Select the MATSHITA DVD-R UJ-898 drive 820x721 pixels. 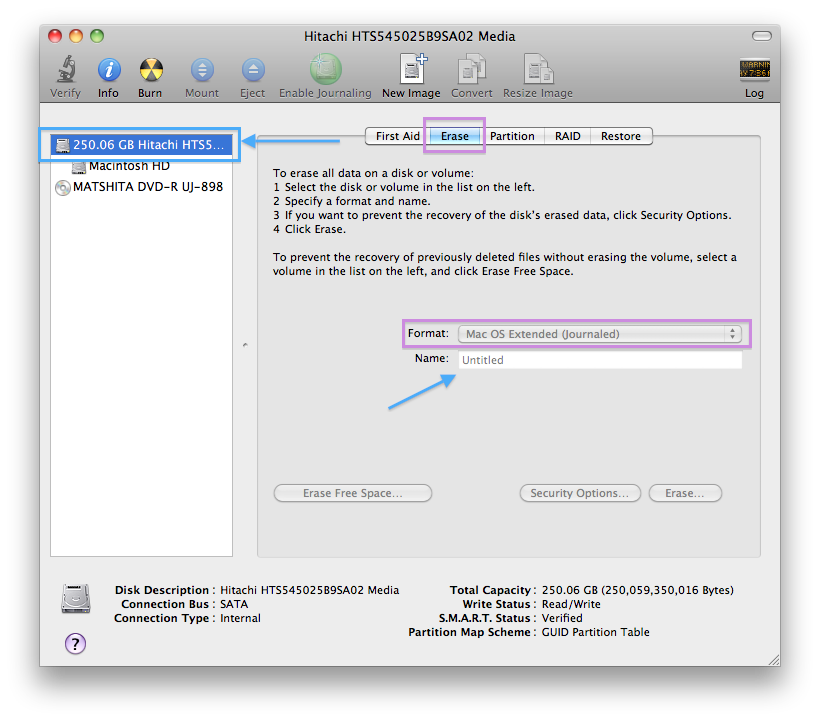140,187
